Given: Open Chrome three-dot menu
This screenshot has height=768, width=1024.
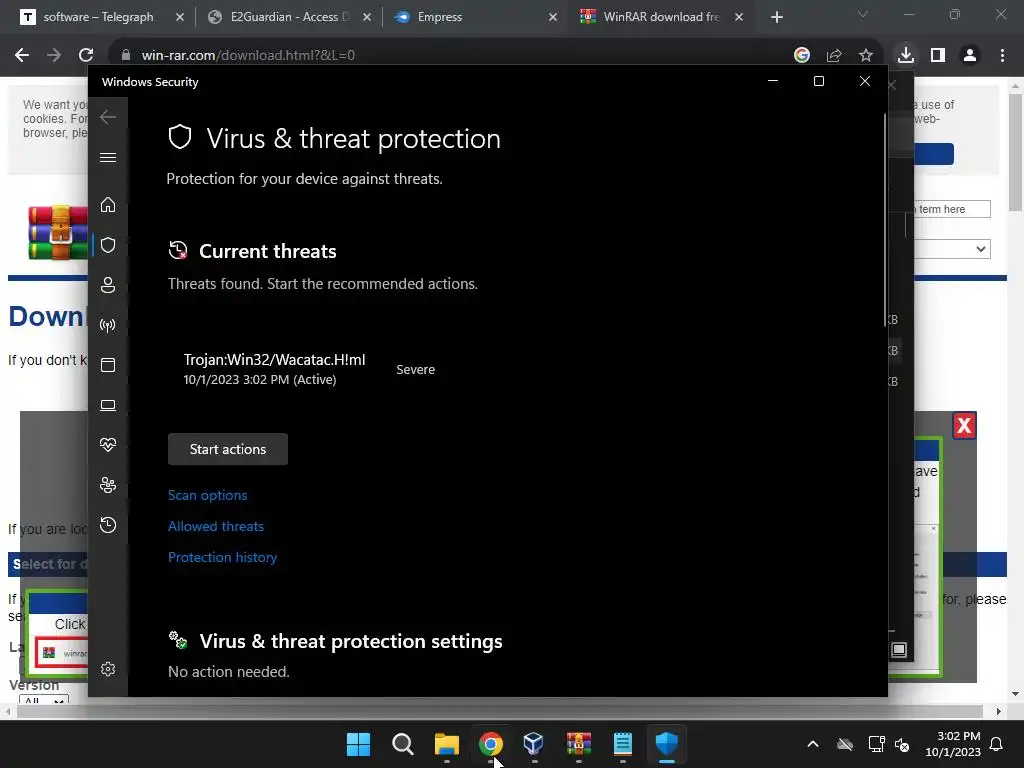Looking at the screenshot, I should tap(1002, 55).
